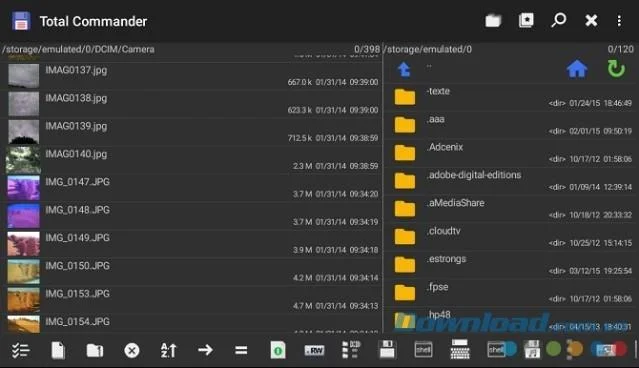The width and height of the screenshot is (639, 368).
Task: Tap the shell icon with blue circle
Action: 502,349
